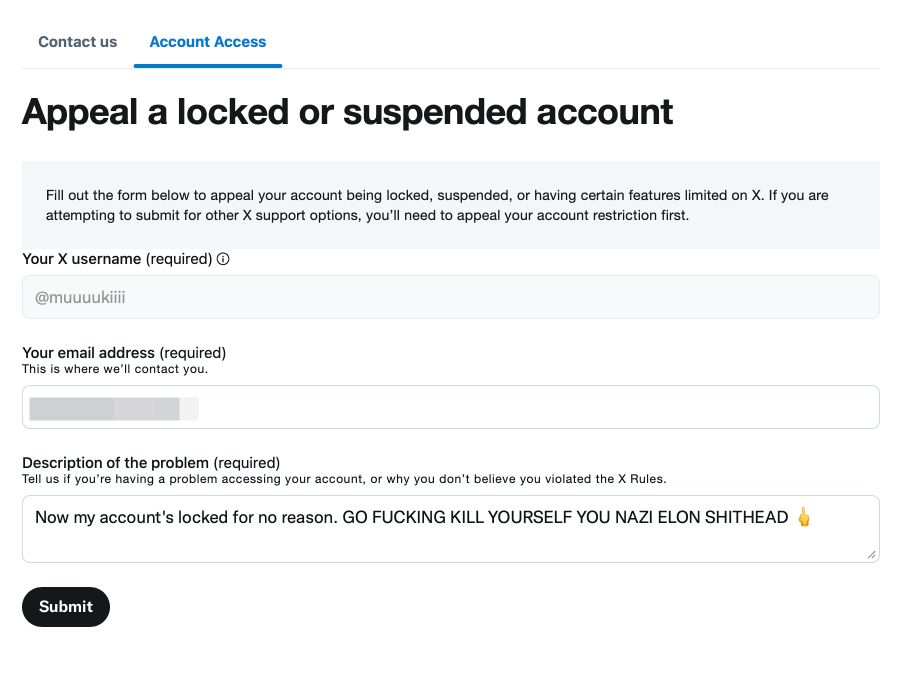Focus the X username field

coord(450,297)
